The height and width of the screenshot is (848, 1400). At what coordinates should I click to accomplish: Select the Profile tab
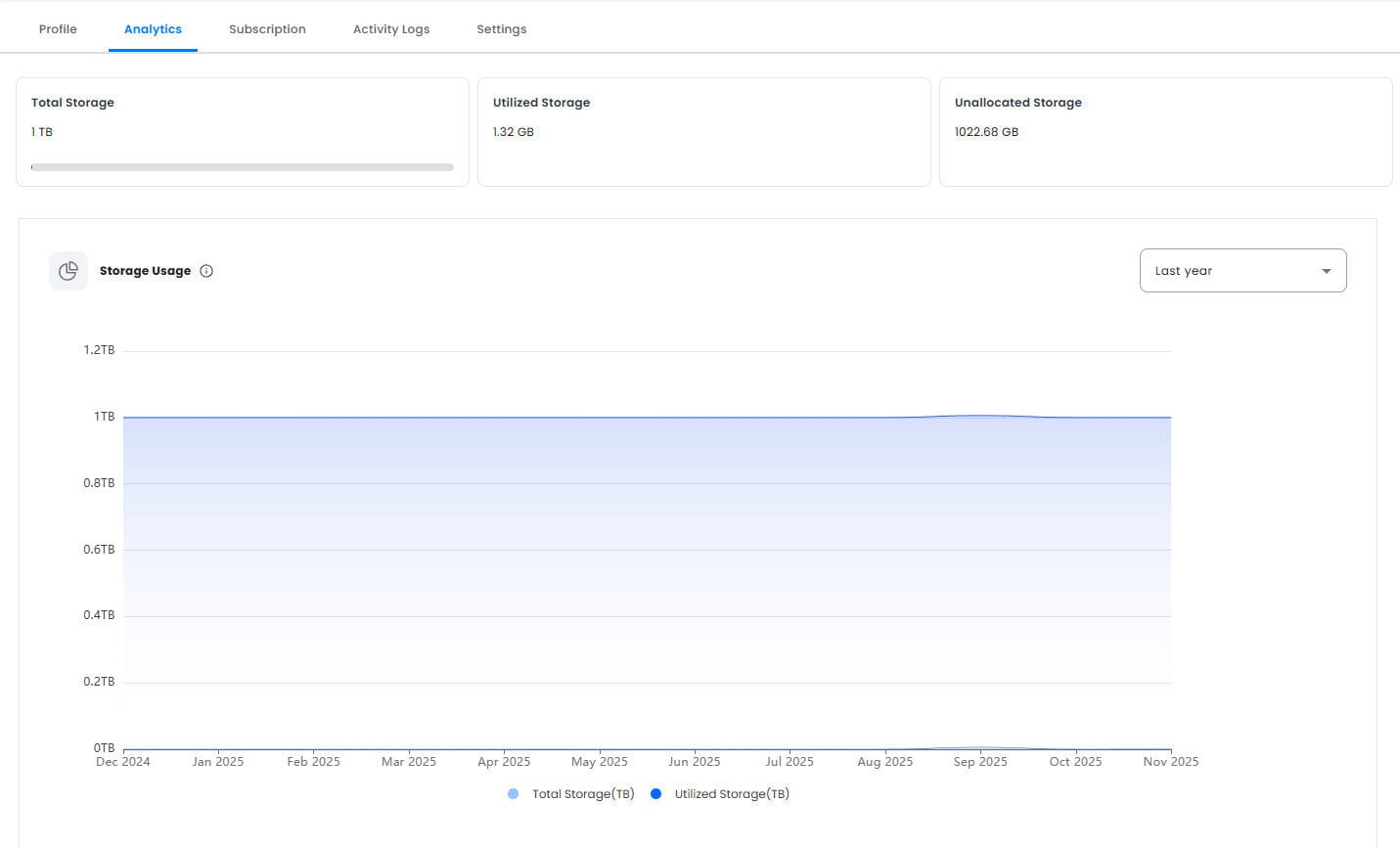[x=58, y=28]
